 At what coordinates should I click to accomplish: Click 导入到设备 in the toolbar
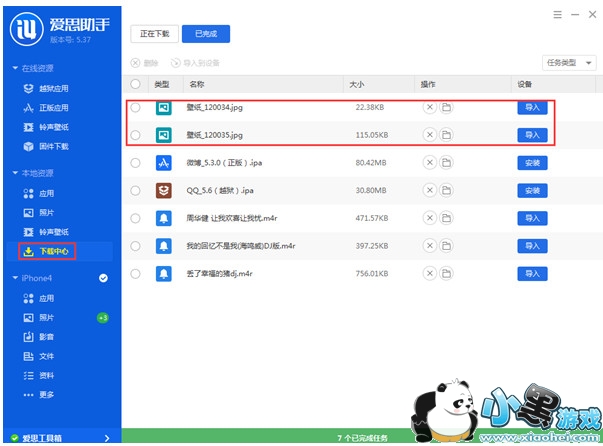(195, 63)
